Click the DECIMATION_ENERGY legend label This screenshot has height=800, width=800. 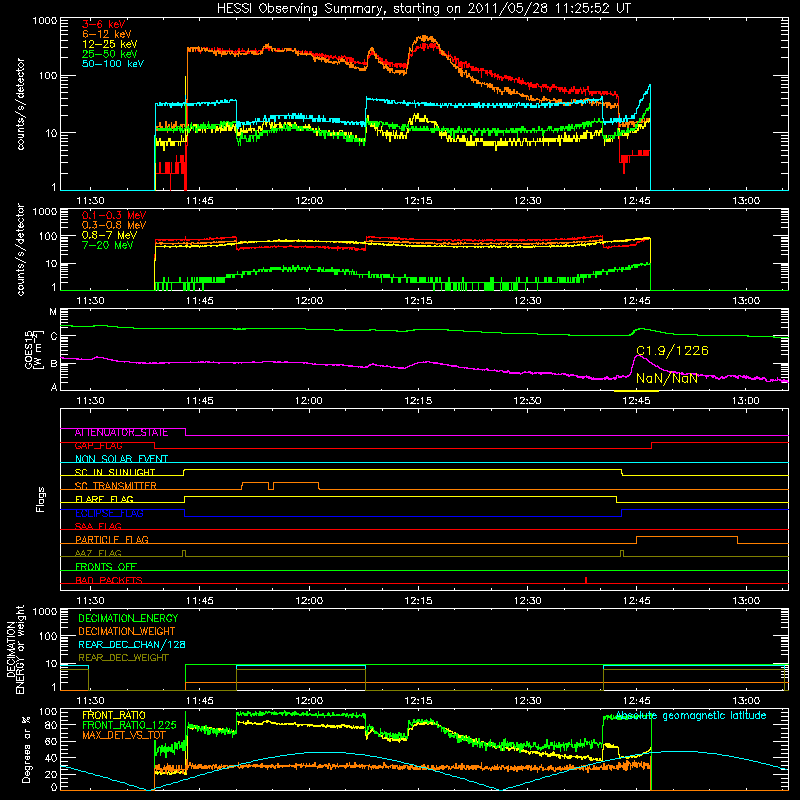click(x=128, y=618)
